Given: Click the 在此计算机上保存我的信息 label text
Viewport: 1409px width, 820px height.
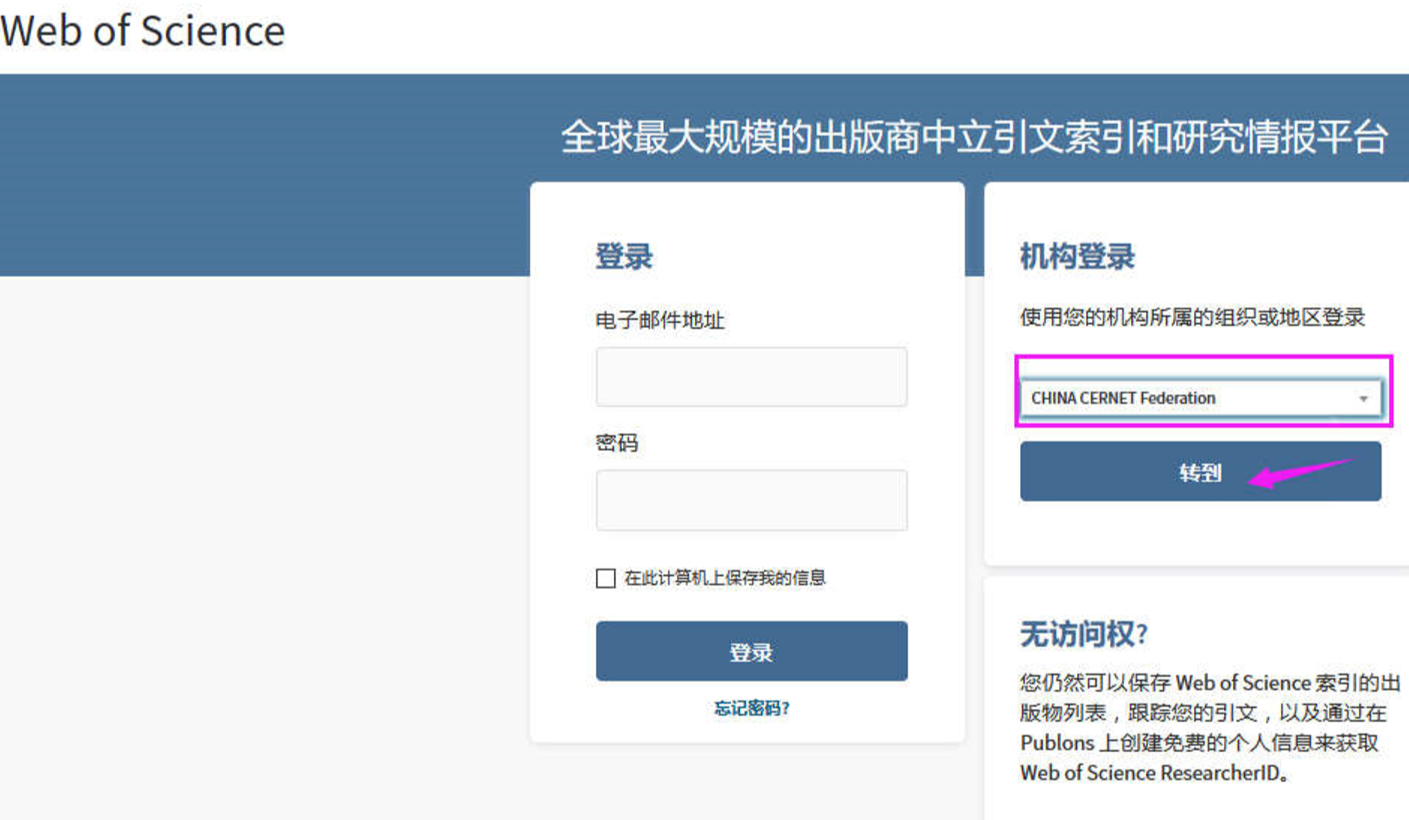Looking at the screenshot, I should pos(725,578).
